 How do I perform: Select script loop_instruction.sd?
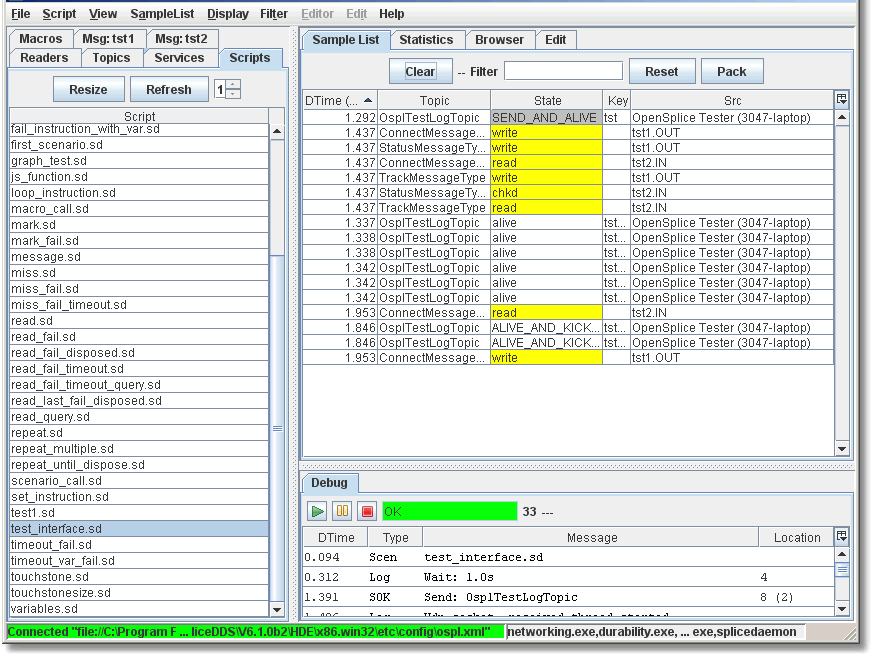click(139, 192)
